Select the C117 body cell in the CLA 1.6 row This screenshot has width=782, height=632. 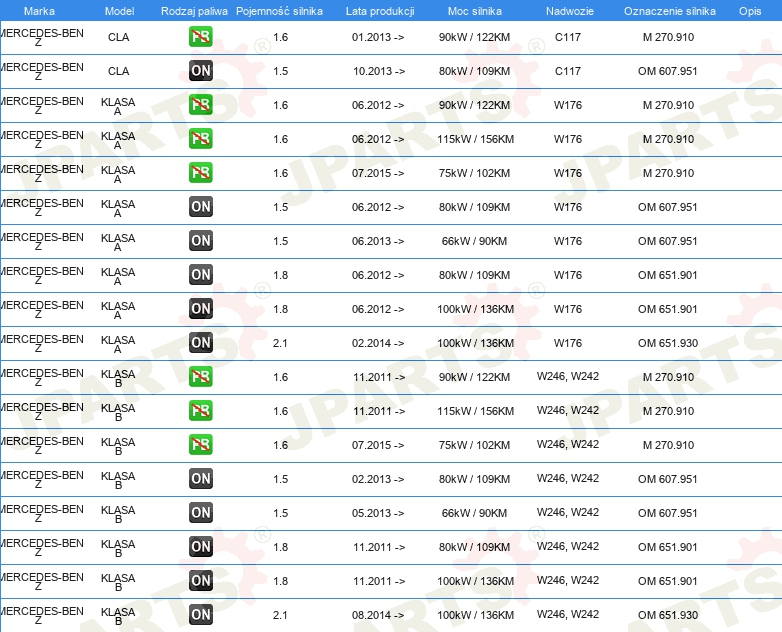[x=567, y=37]
